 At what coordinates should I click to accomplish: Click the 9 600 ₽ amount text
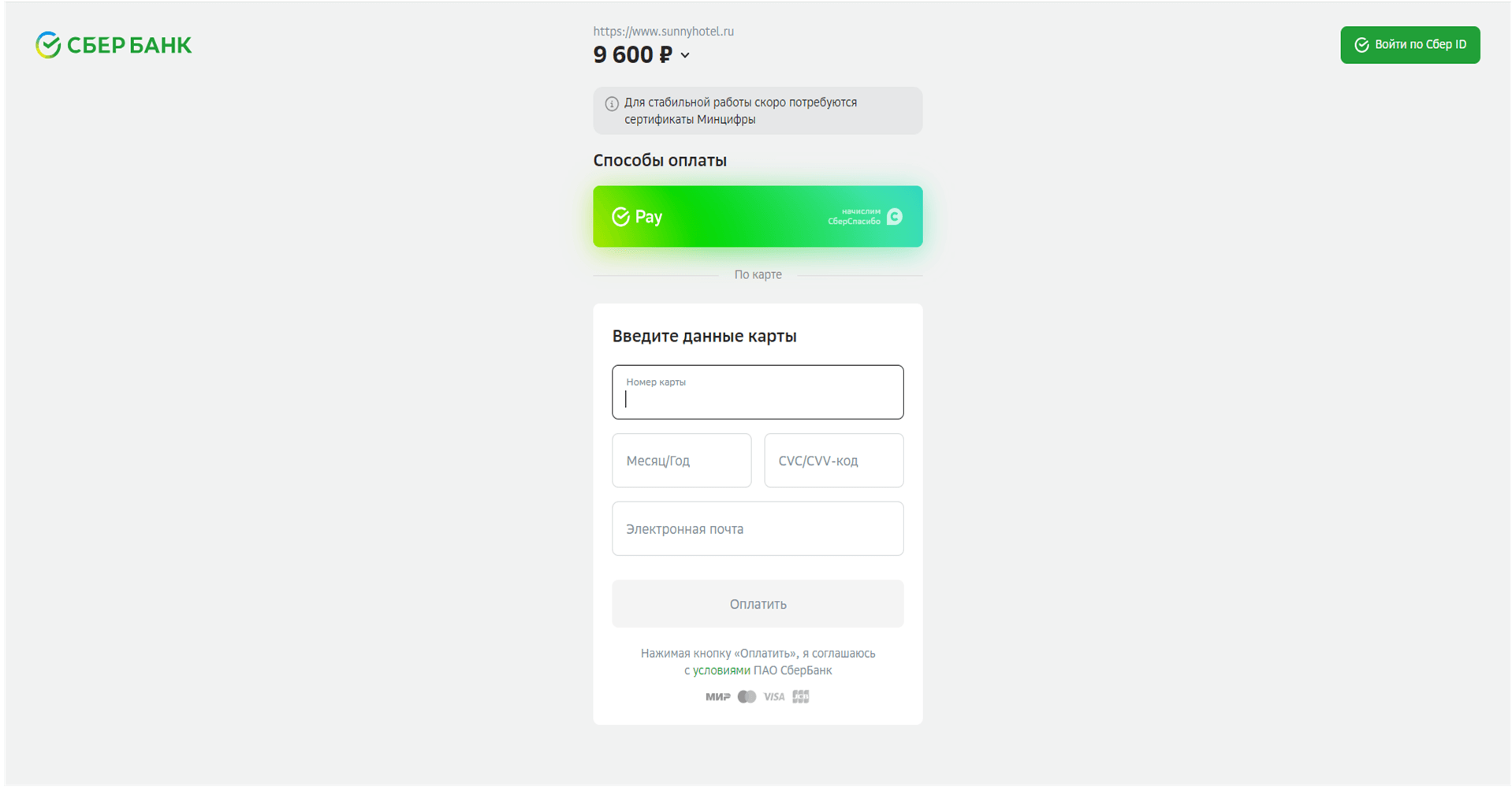point(632,54)
